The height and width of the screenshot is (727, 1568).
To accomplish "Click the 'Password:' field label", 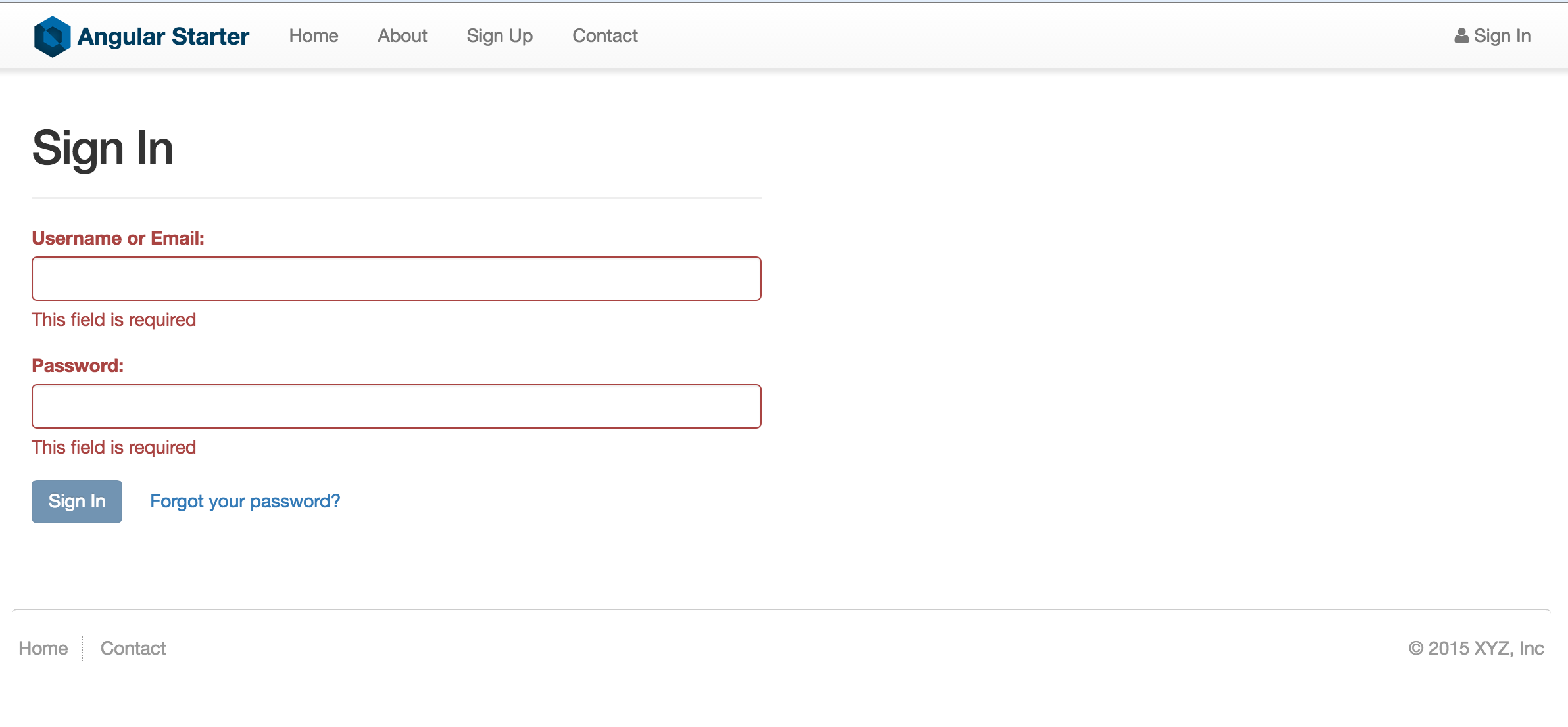I will coord(78,365).
